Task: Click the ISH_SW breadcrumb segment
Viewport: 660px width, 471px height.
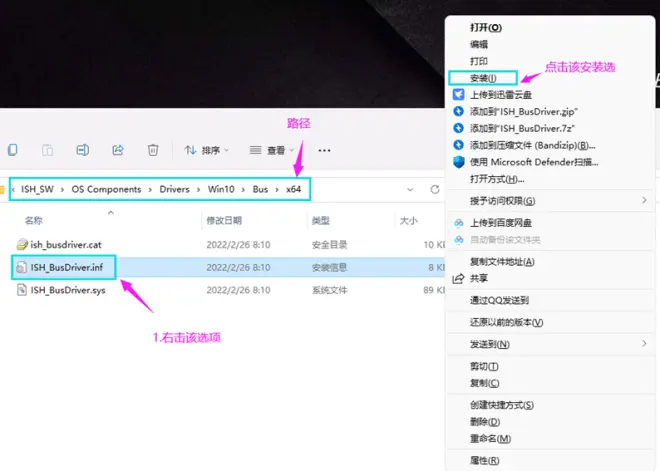Action: [37, 189]
